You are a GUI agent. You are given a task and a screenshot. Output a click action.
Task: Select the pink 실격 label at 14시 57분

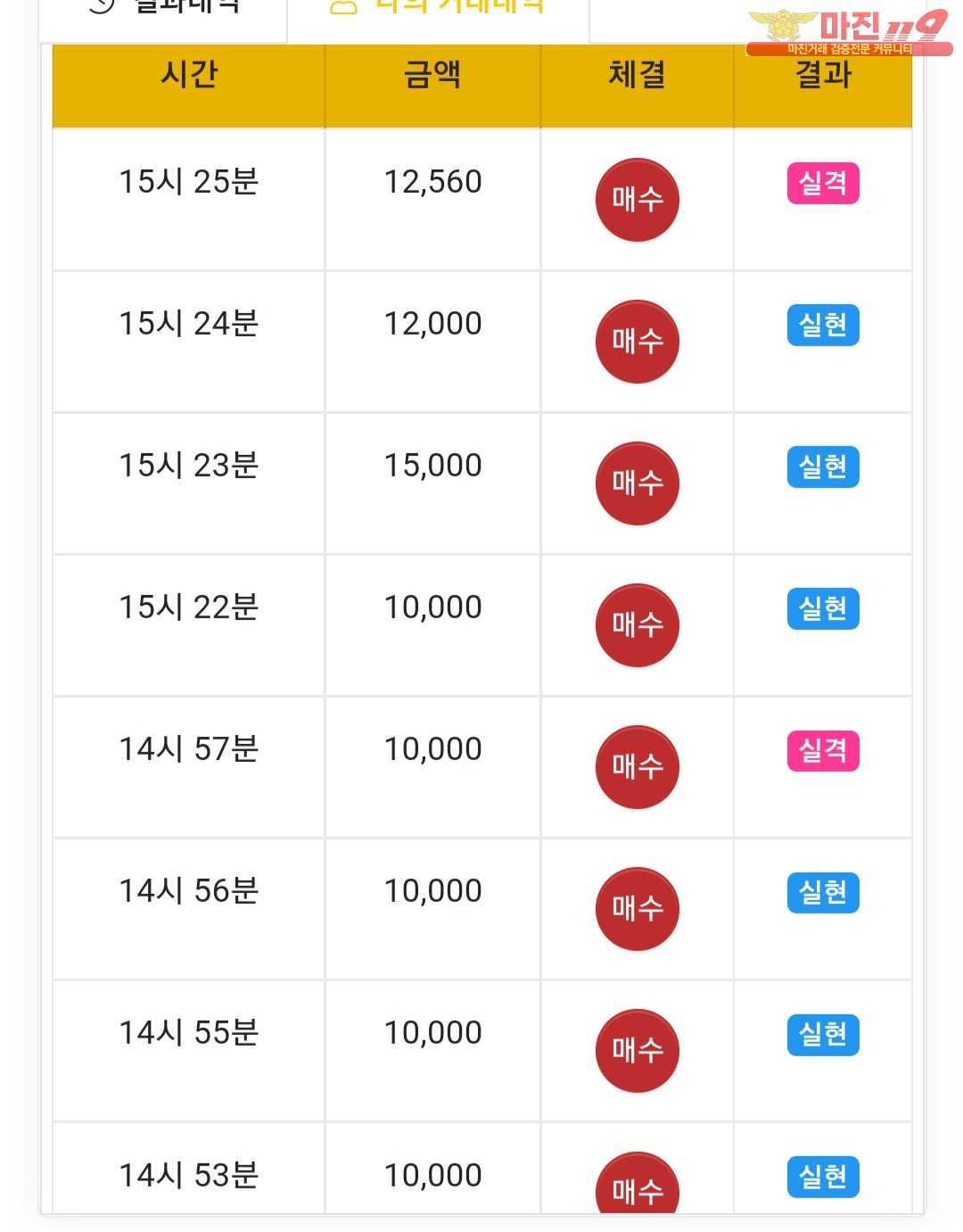pos(823,750)
